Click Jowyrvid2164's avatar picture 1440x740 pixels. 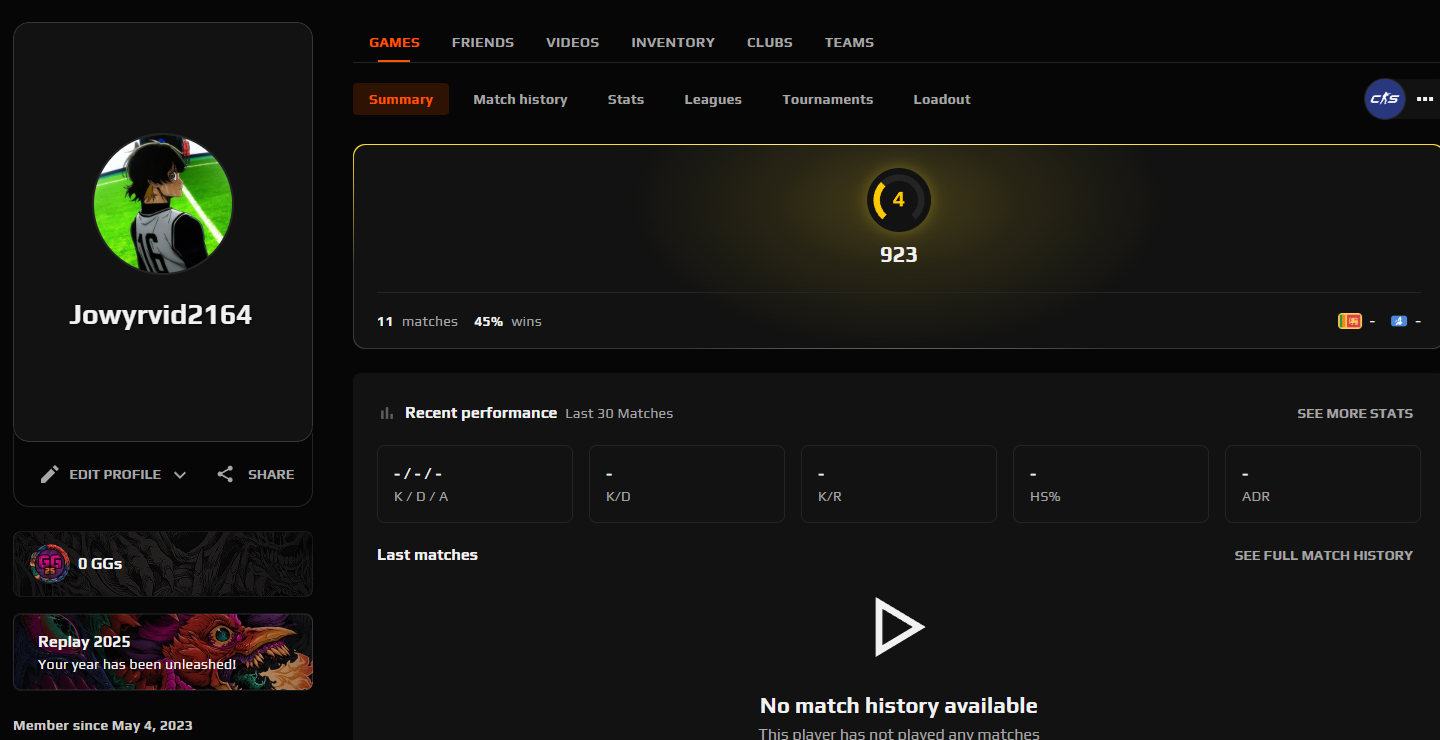(162, 203)
